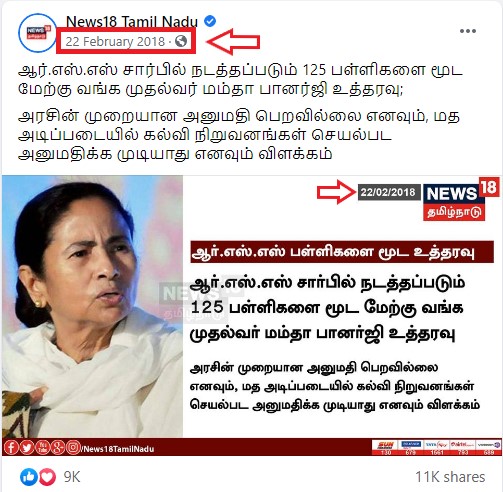Click the Instagram icon in image footer
Viewport: 503px width, 492px height.
pos(73,447)
